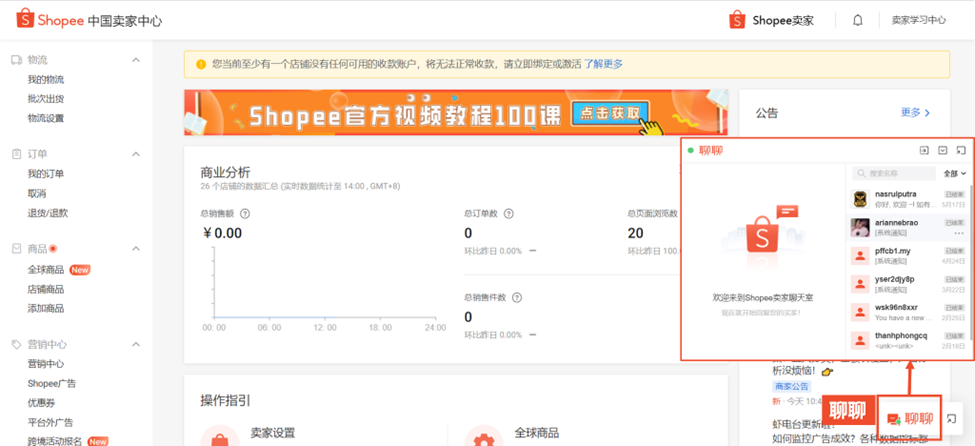
Task: Open 我的订单 in sidebar
Action: (x=46, y=174)
